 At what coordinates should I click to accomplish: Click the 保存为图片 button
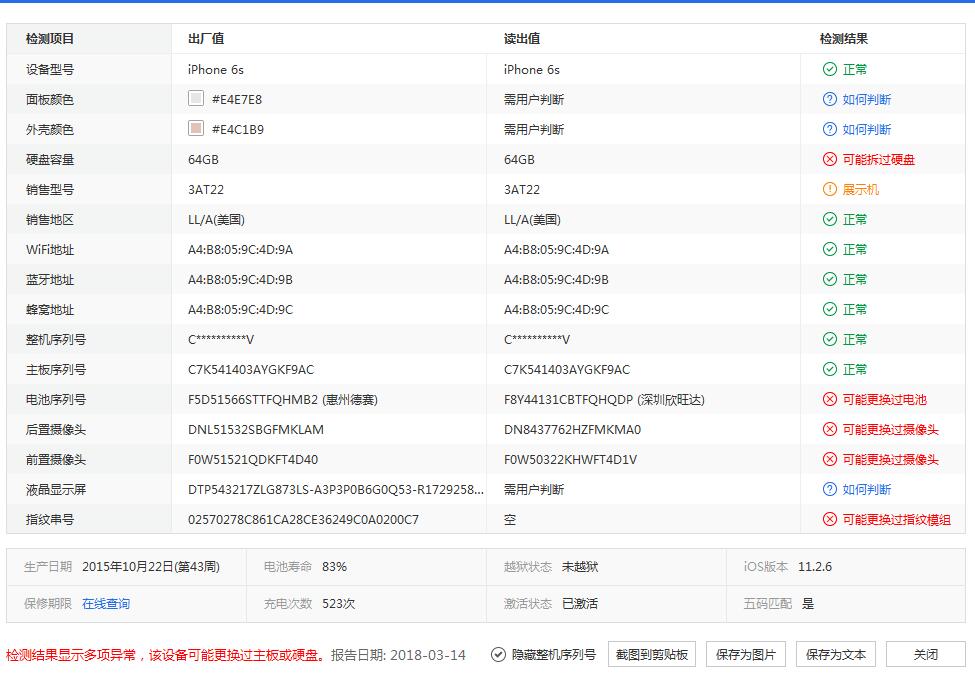(744, 653)
